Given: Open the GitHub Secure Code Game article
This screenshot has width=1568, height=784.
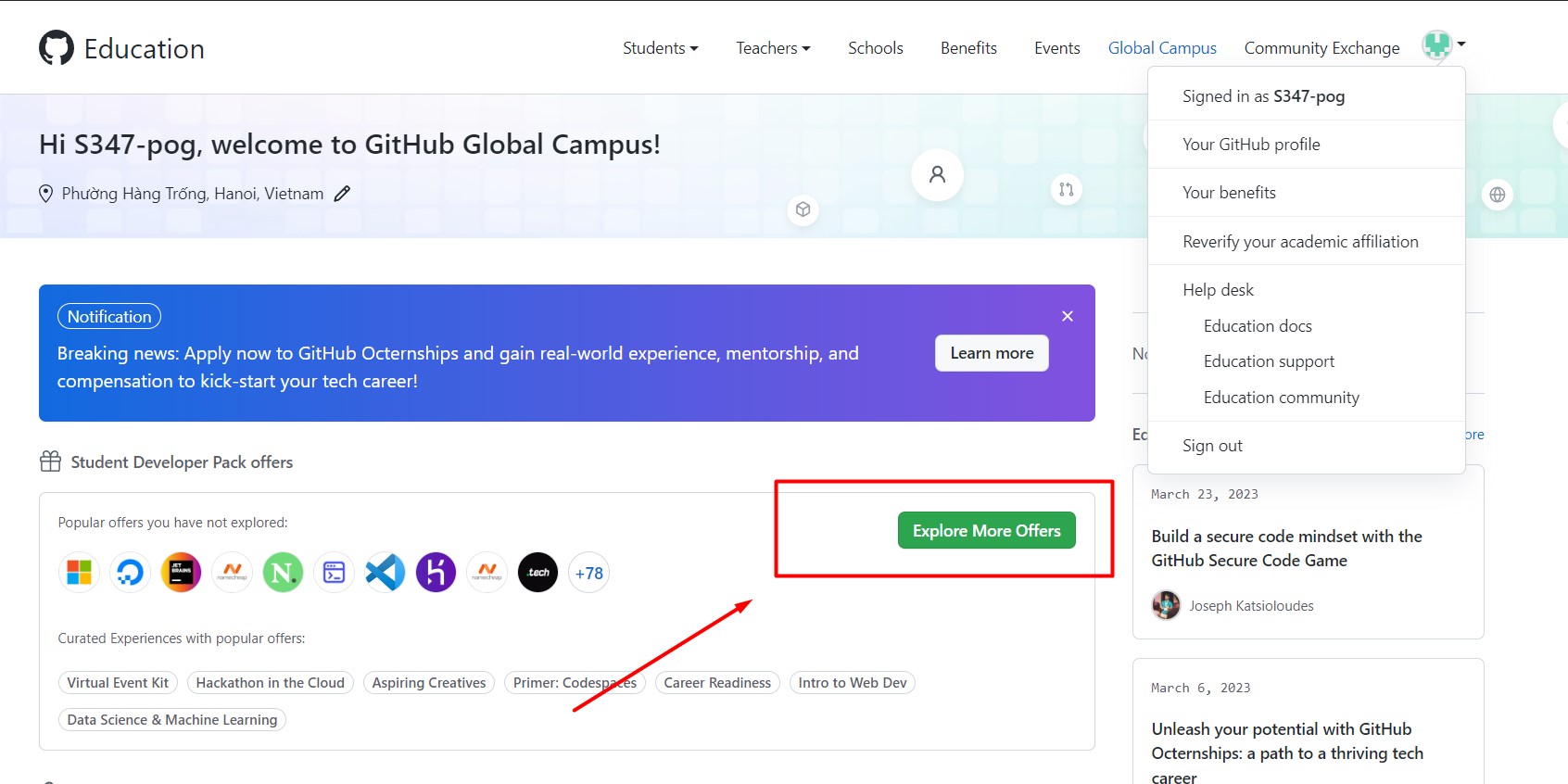Looking at the screenshot, I should [x=1286, y=548].
